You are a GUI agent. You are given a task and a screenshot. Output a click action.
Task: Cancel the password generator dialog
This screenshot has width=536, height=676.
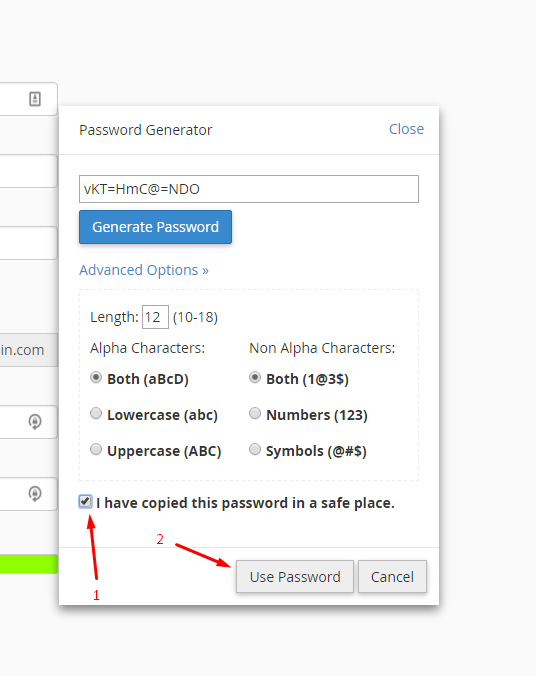[x=392, y=576]
